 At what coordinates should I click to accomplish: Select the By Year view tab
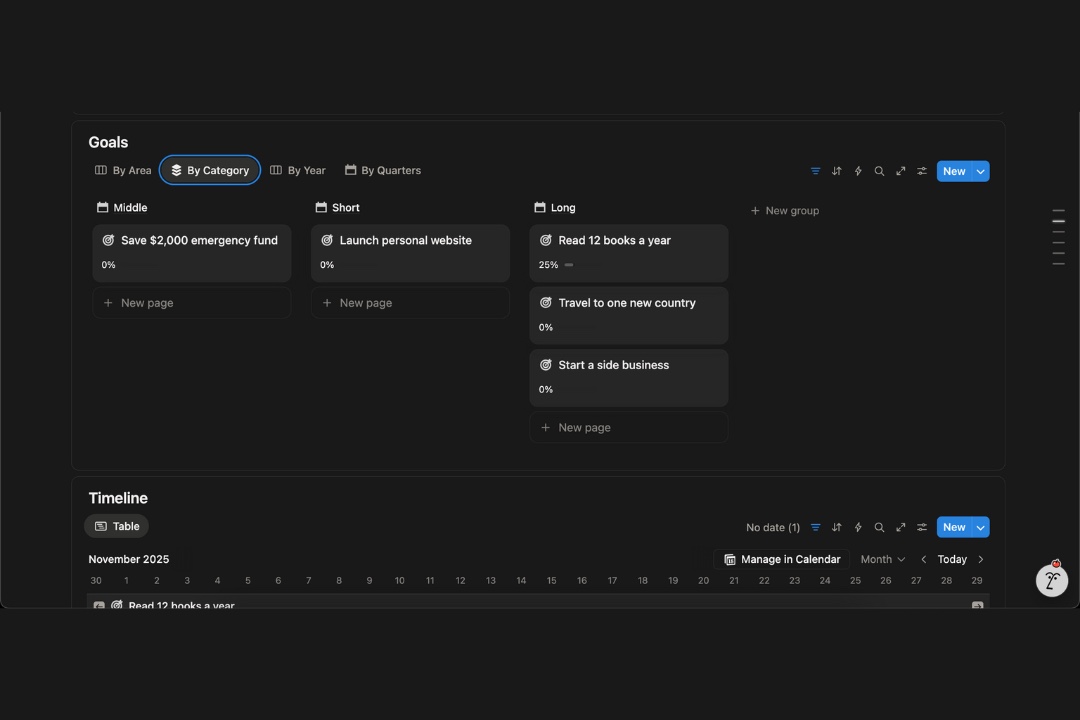pos(298,170)
